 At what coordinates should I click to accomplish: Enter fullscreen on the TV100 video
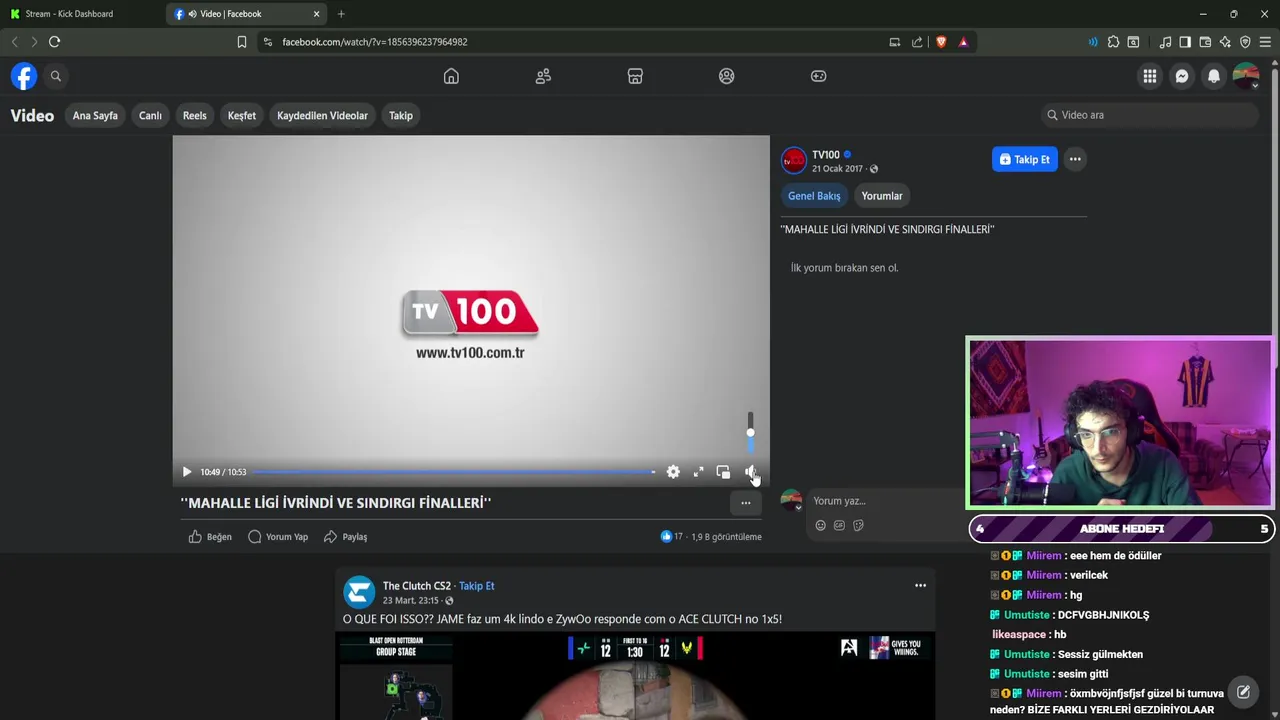pyautogui.click(x=698, y=472)
